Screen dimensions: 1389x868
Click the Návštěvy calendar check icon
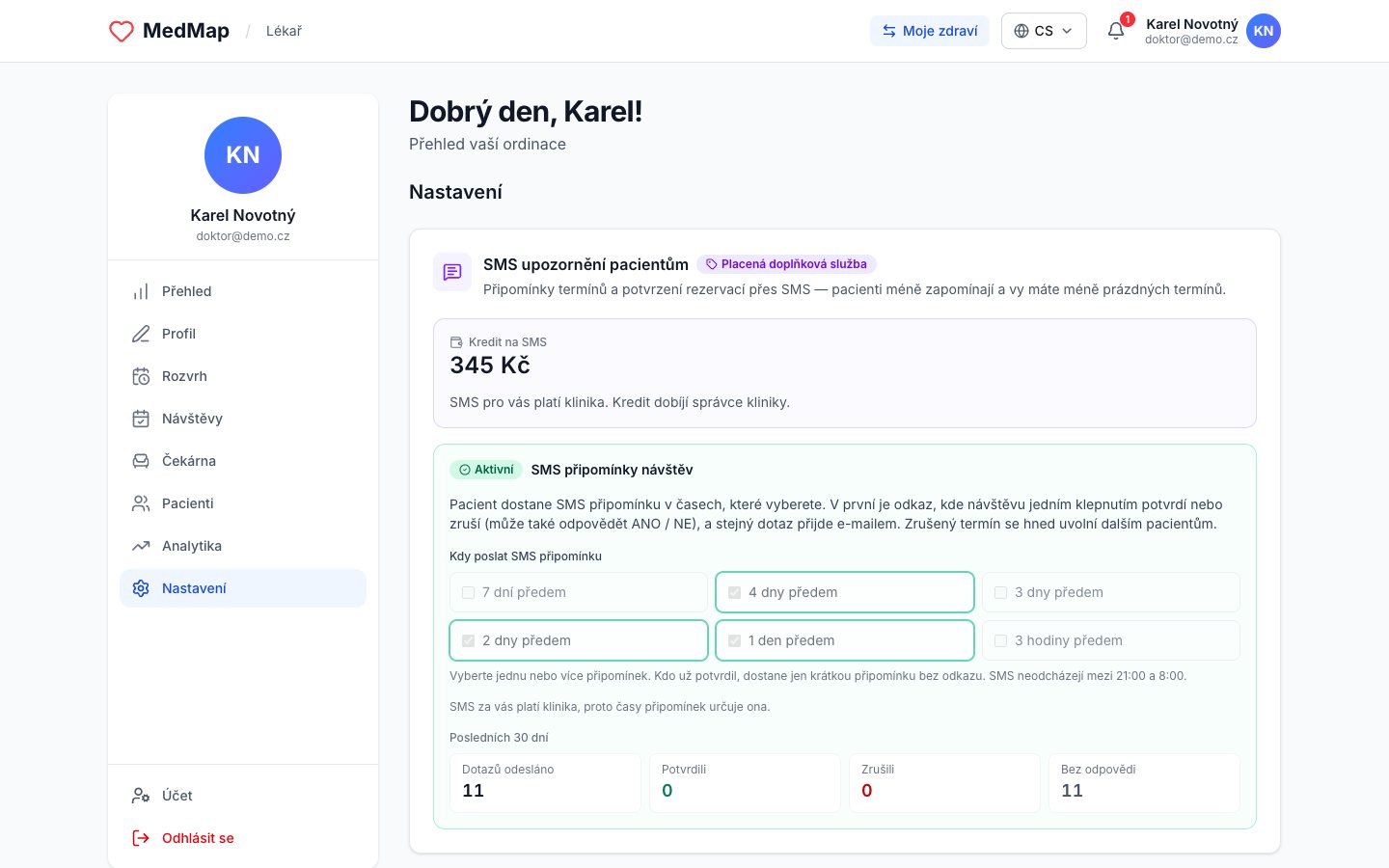coord(141,419)
